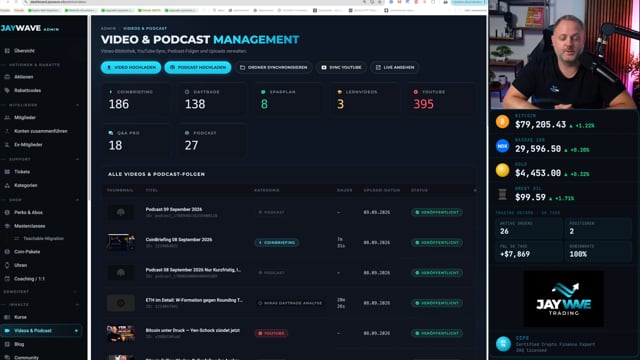Open the Mitglieder sidebar icon
The width and height of the screenshot is (640, 360).
[x=7, y=118]
